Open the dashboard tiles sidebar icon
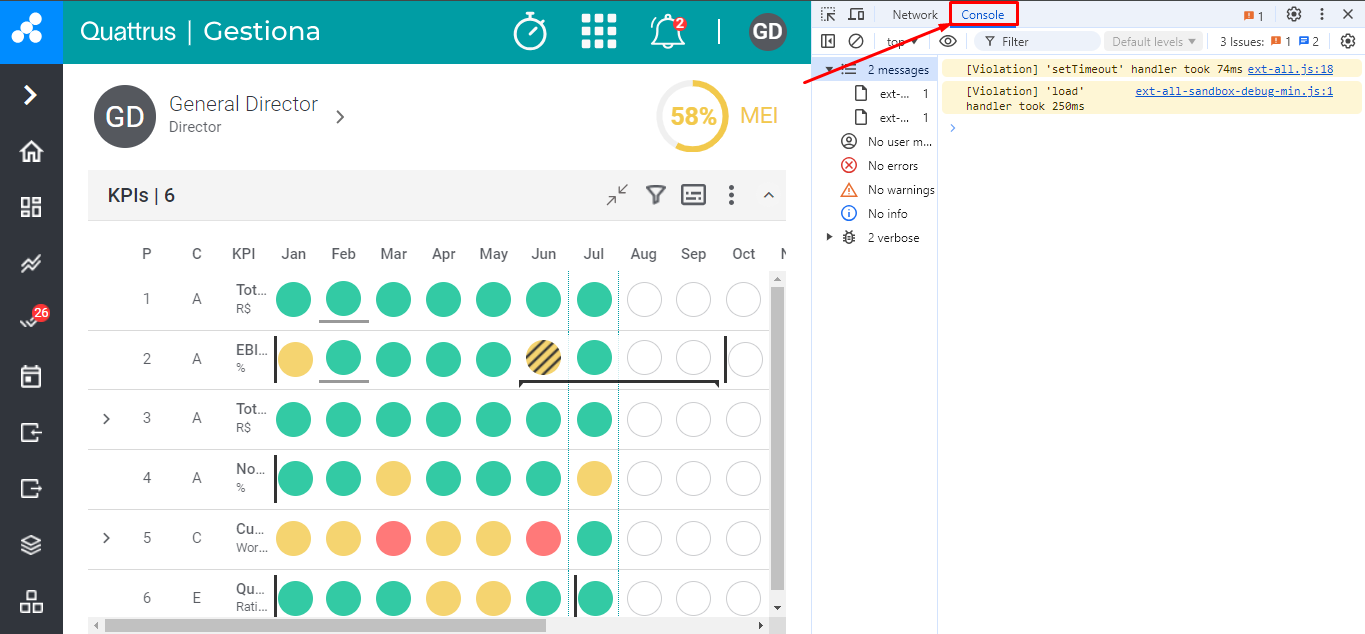1365x634 pixels. point(31,207)
